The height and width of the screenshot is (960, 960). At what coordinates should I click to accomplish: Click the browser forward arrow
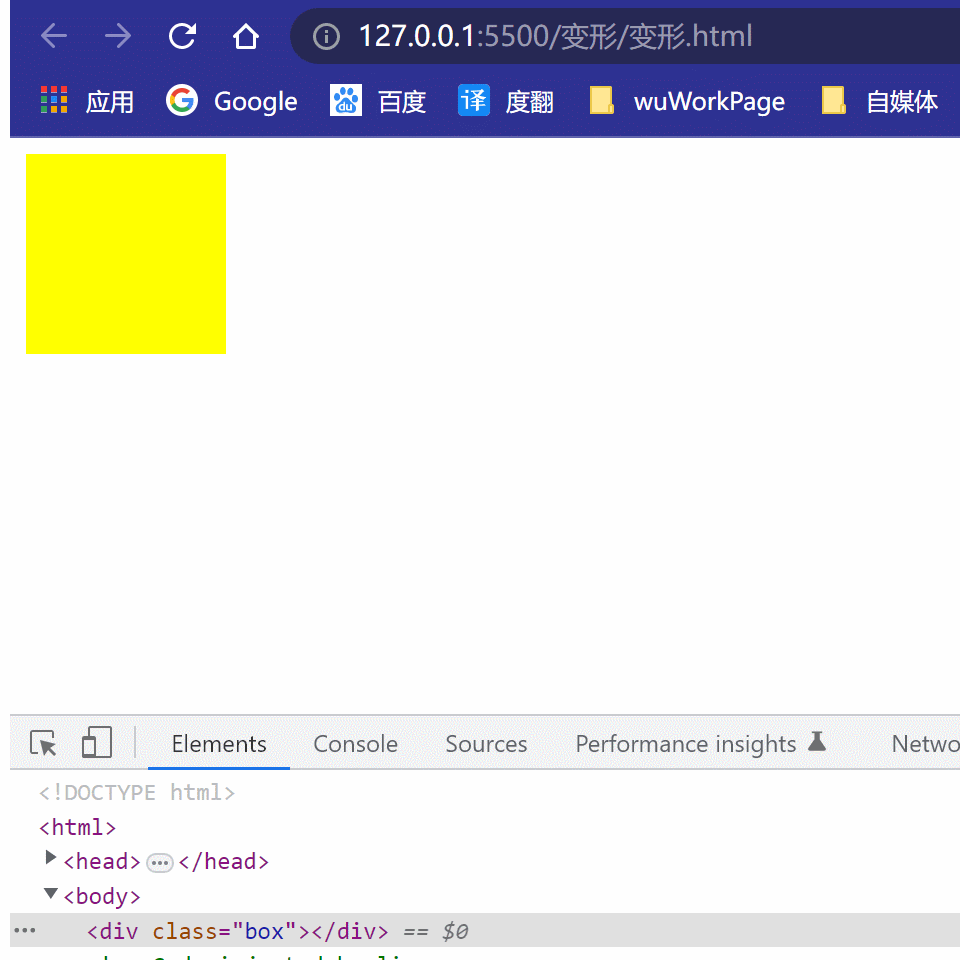coord(118,37)
